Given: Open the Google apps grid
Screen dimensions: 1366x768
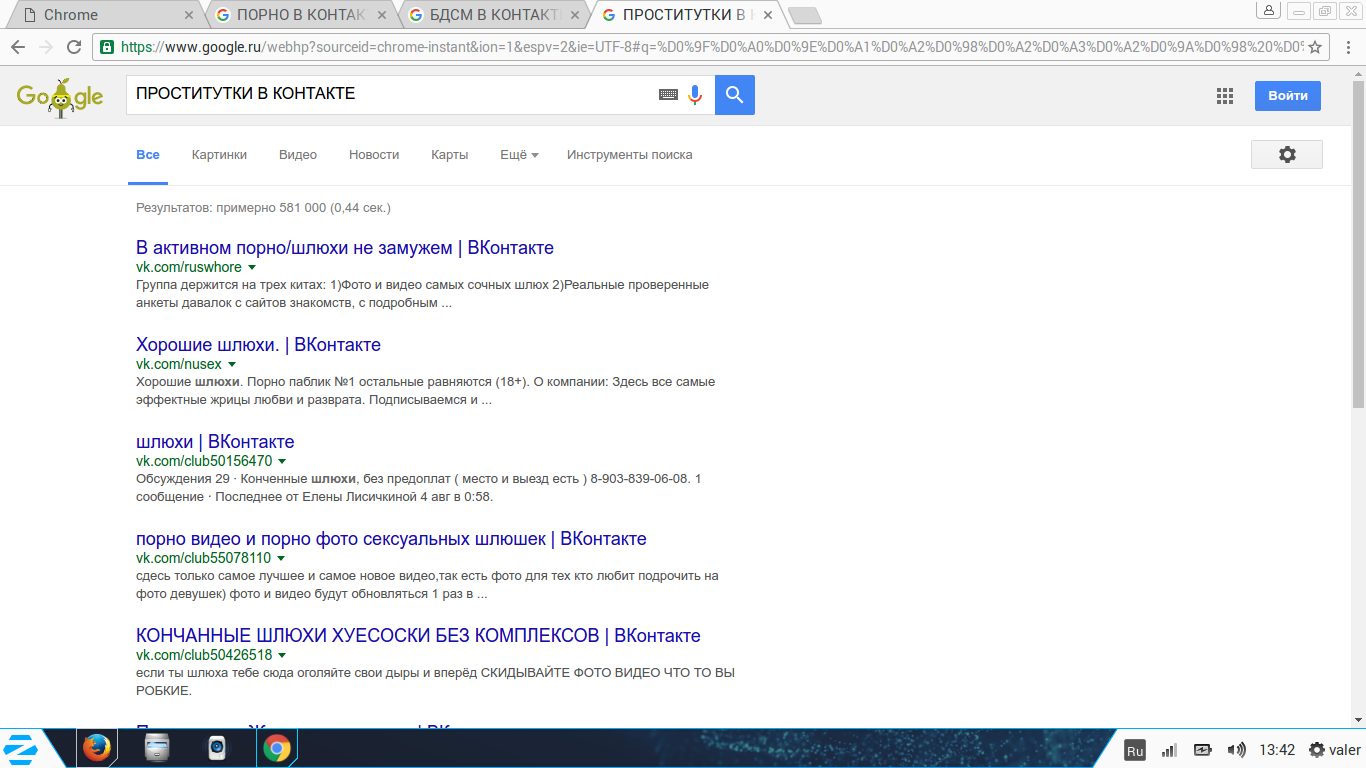Looking at the screenshot, I should click(x=1225, y=96).
